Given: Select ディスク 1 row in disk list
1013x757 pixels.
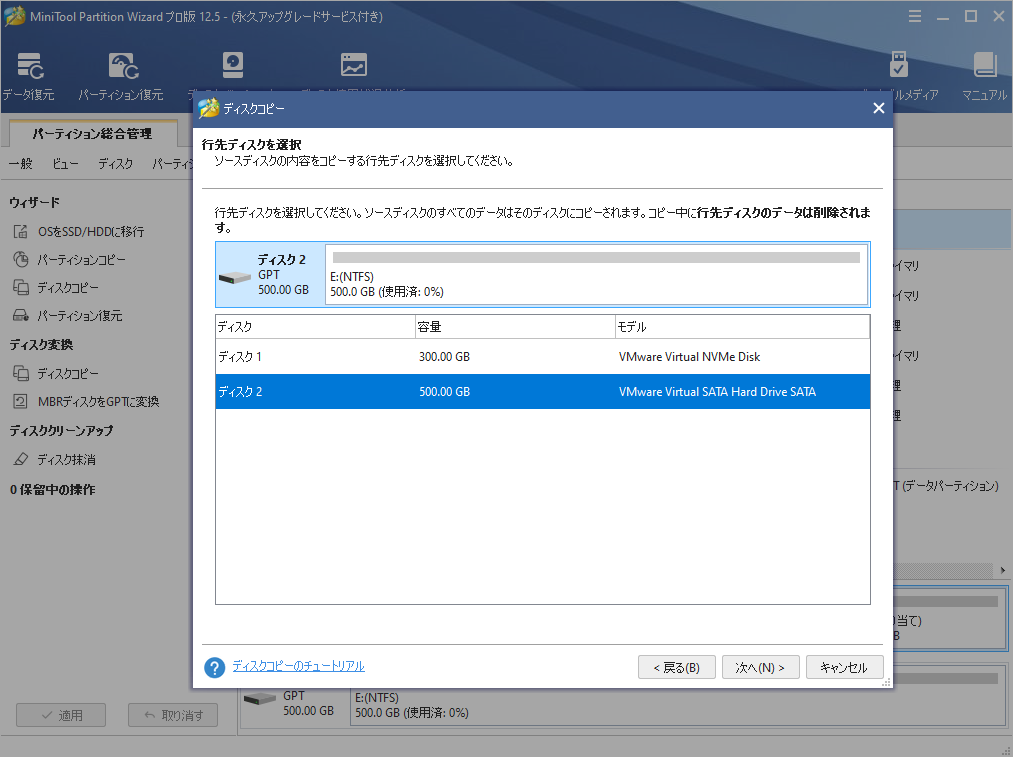Looking at the screenshot, I should pyautogui.click(x=543, y=357).
